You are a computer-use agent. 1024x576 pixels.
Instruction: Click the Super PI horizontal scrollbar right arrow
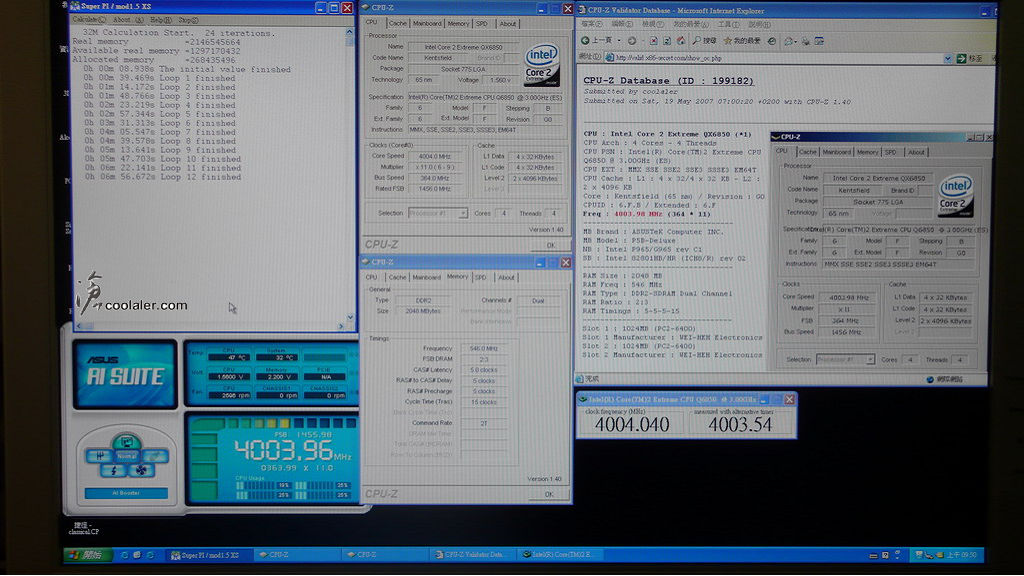(341, 326)
